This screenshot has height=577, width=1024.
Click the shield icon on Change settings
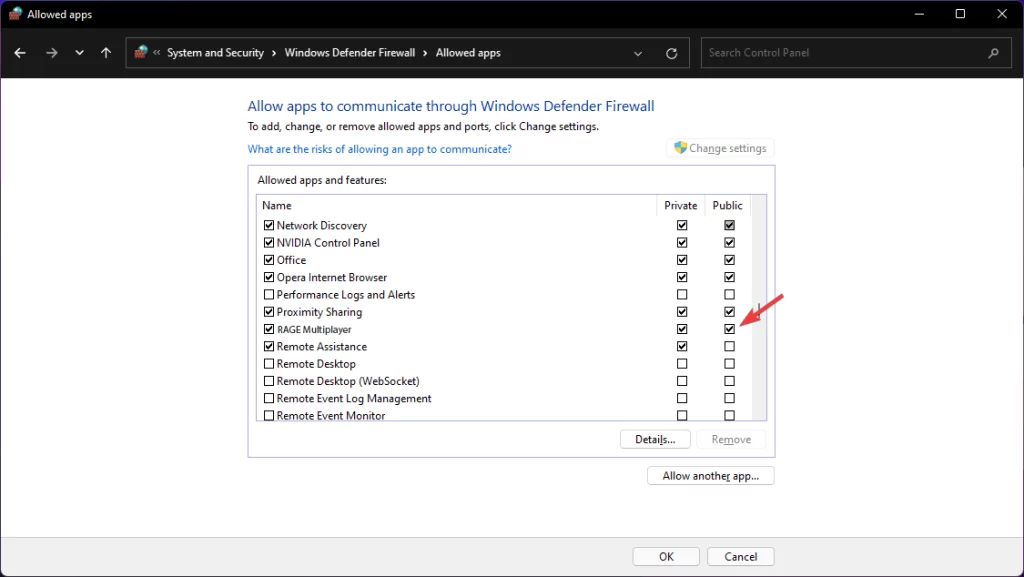click(x=681, y=147)
